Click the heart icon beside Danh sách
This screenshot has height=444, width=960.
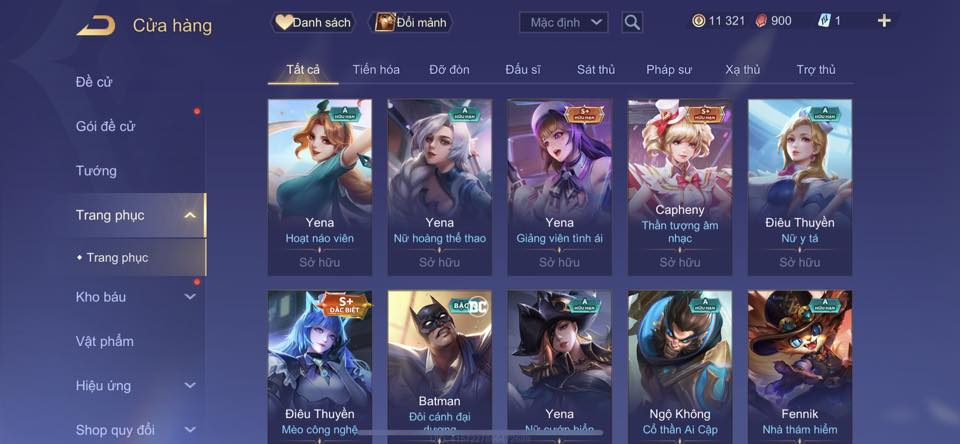(283, 23)
